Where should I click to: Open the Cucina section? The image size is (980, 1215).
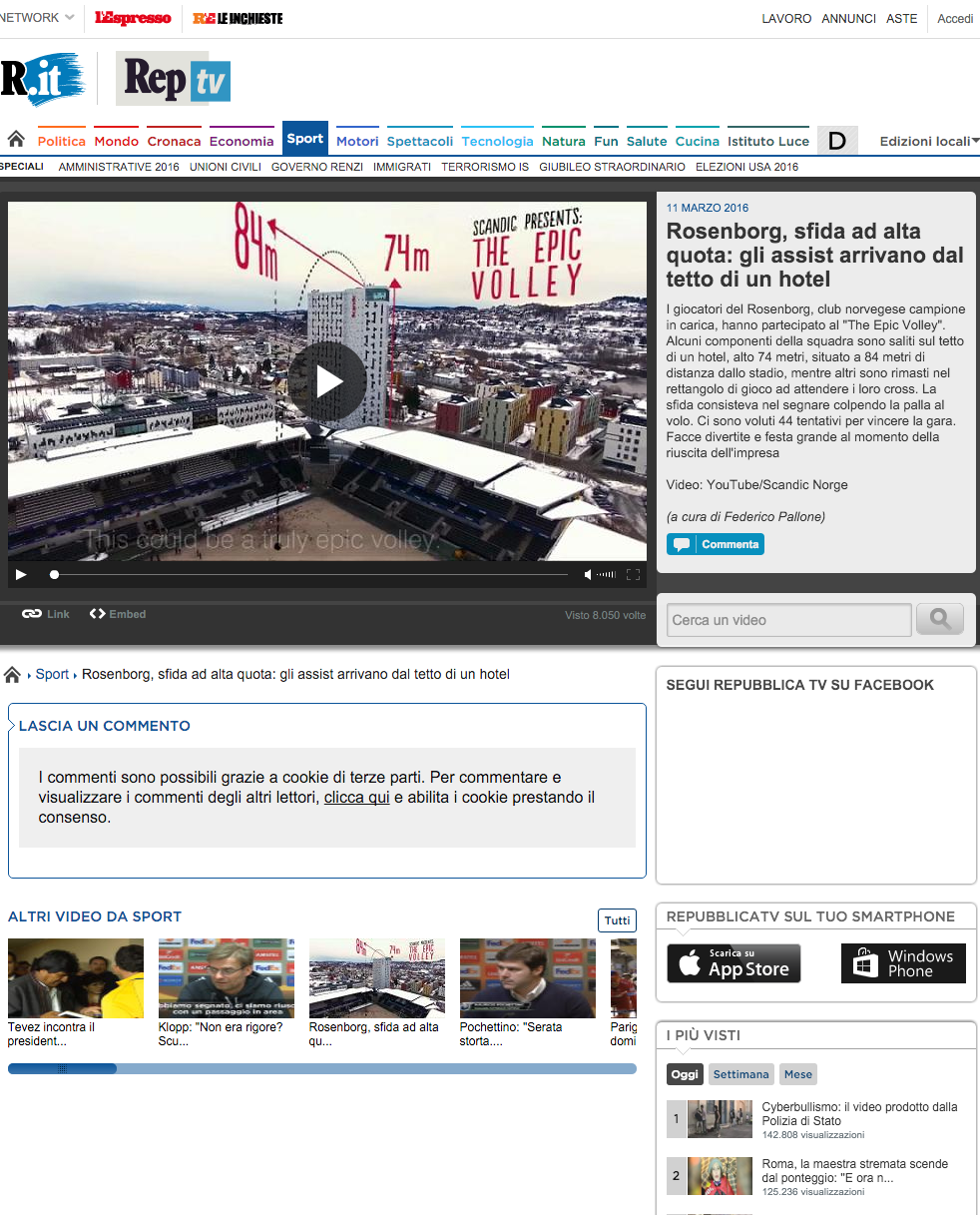pos(698,141)
